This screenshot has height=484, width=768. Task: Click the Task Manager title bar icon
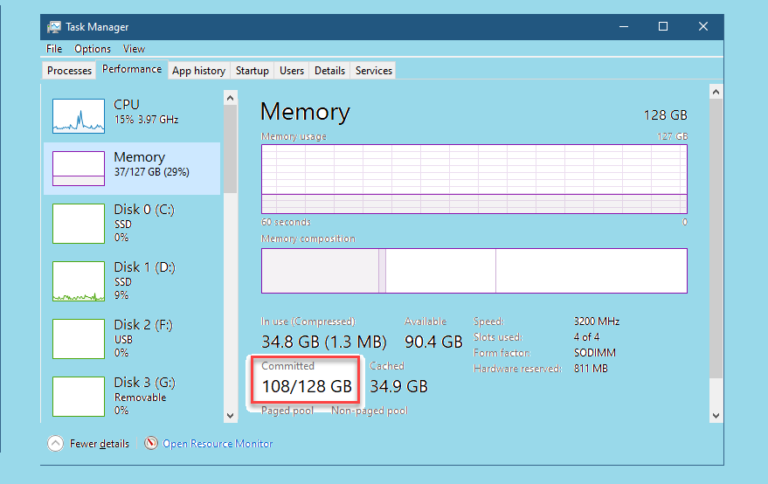(x=53, y=27)
